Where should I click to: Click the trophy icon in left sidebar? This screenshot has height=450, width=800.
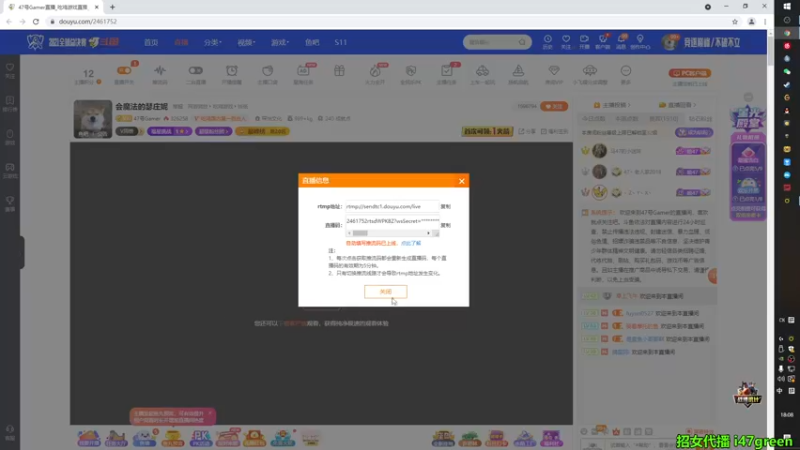[x=10, y=203]
